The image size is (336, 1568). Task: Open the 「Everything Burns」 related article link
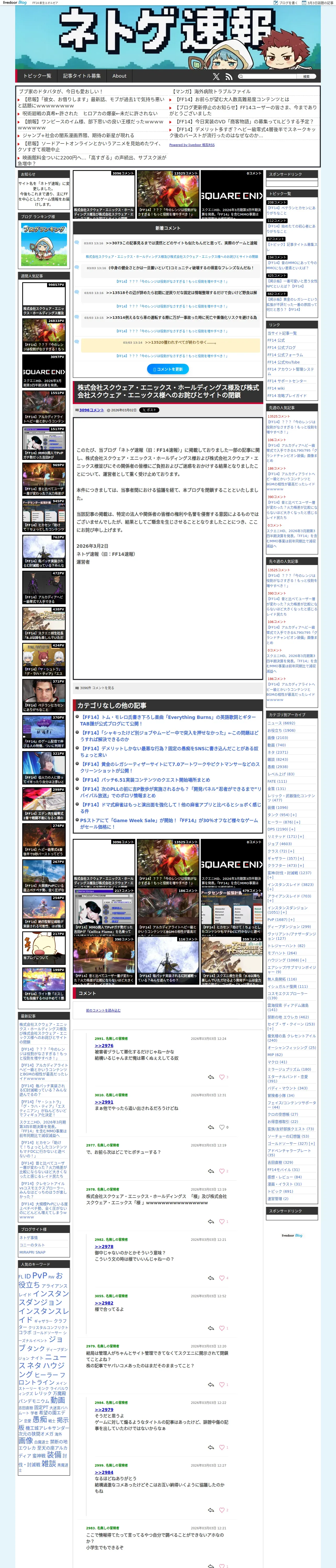click(168, 721)
